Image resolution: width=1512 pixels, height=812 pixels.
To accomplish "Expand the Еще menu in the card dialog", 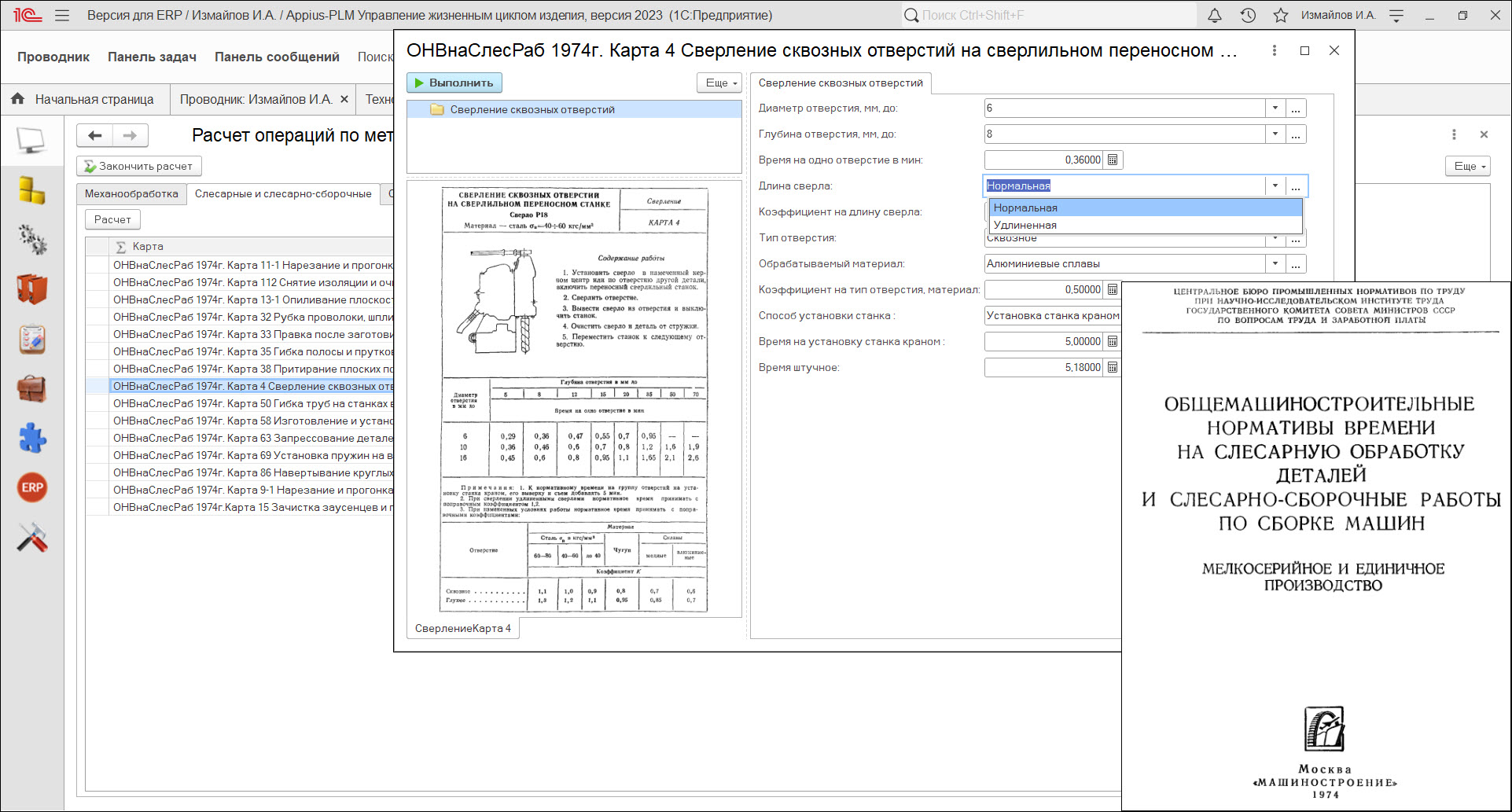I will click(718, 83).
